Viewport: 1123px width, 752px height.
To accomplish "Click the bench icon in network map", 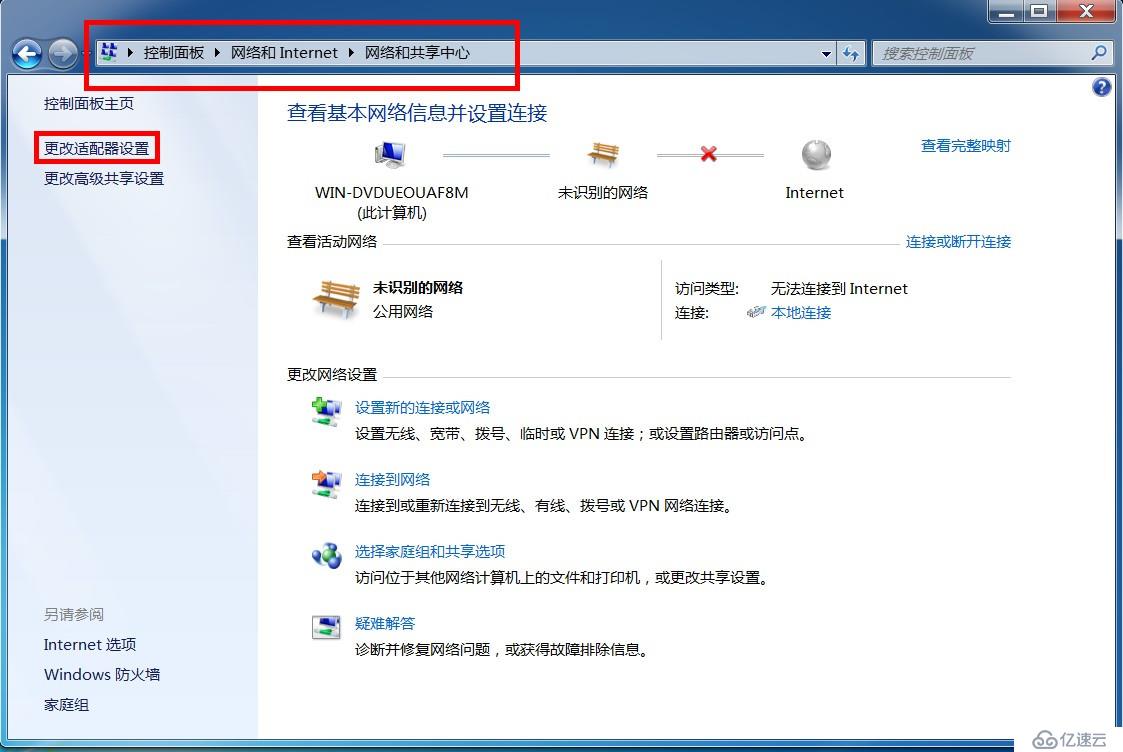I will pos(603,154).
